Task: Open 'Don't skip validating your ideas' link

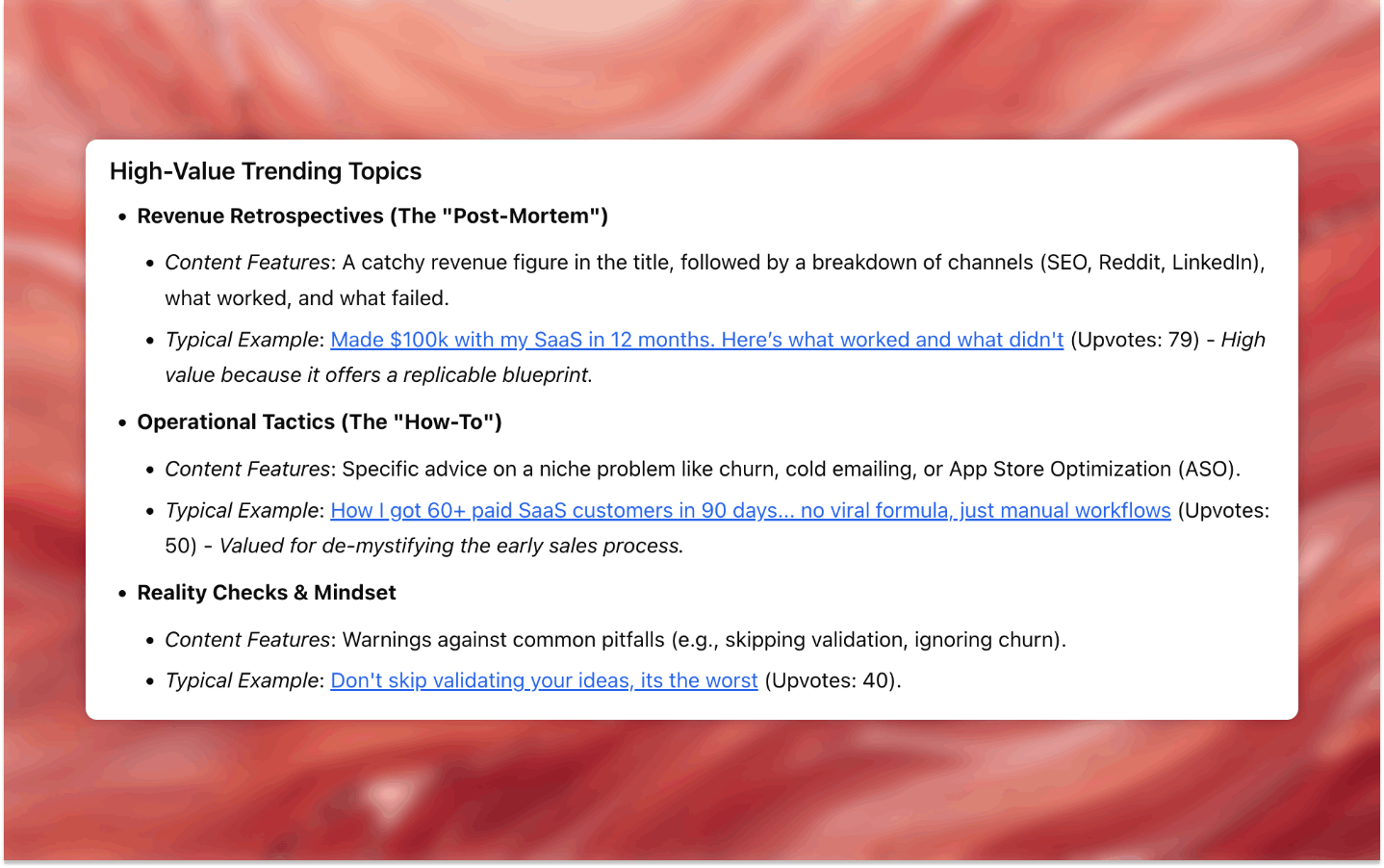Action: (544, 680)
